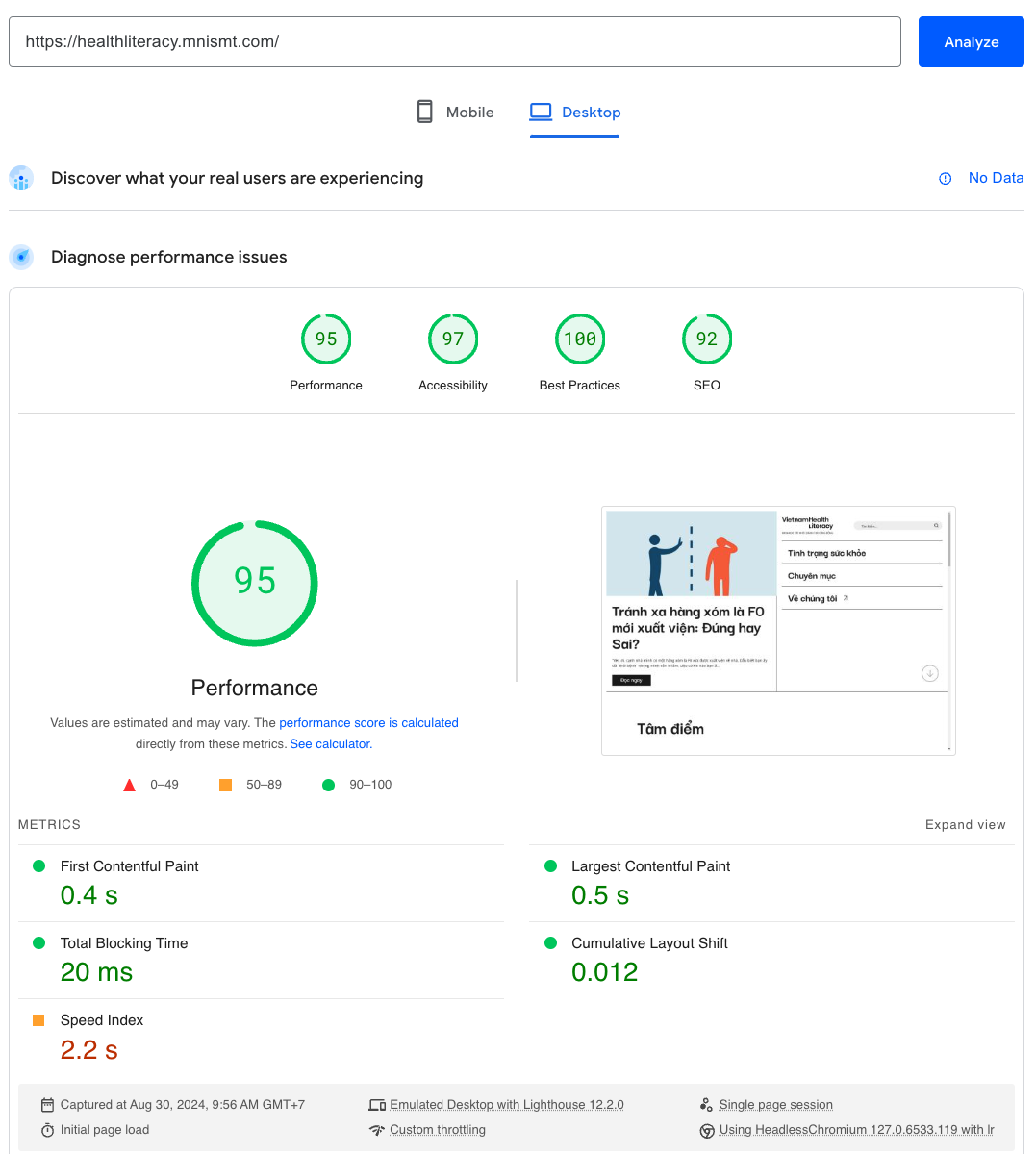Expand the First Contentful Paint metric
This screenshot has height=1154, width=1036.
click(130, 866)
